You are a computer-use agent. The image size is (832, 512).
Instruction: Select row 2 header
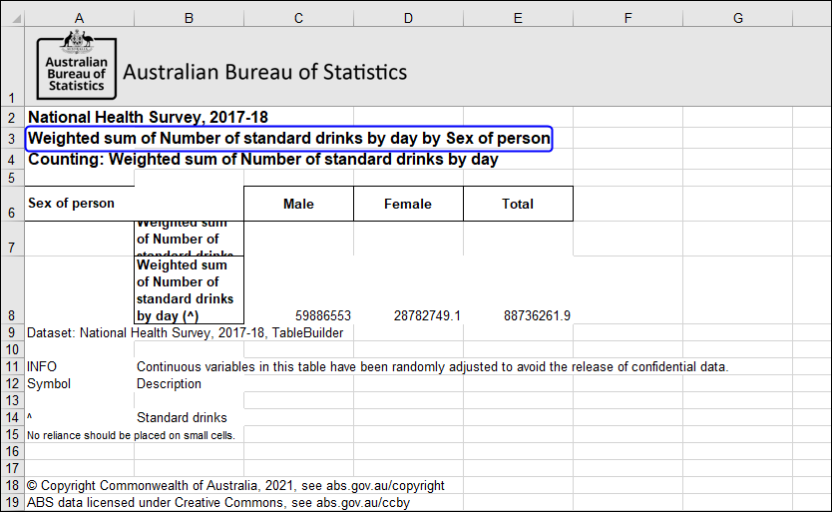pos(12,117)
